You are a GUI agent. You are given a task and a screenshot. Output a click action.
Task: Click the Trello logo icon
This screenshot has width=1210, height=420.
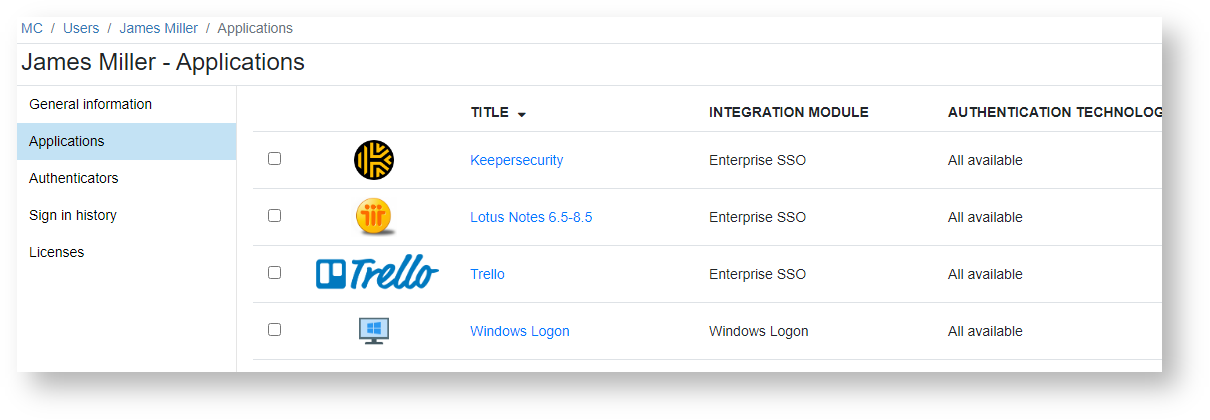point(377,273)
